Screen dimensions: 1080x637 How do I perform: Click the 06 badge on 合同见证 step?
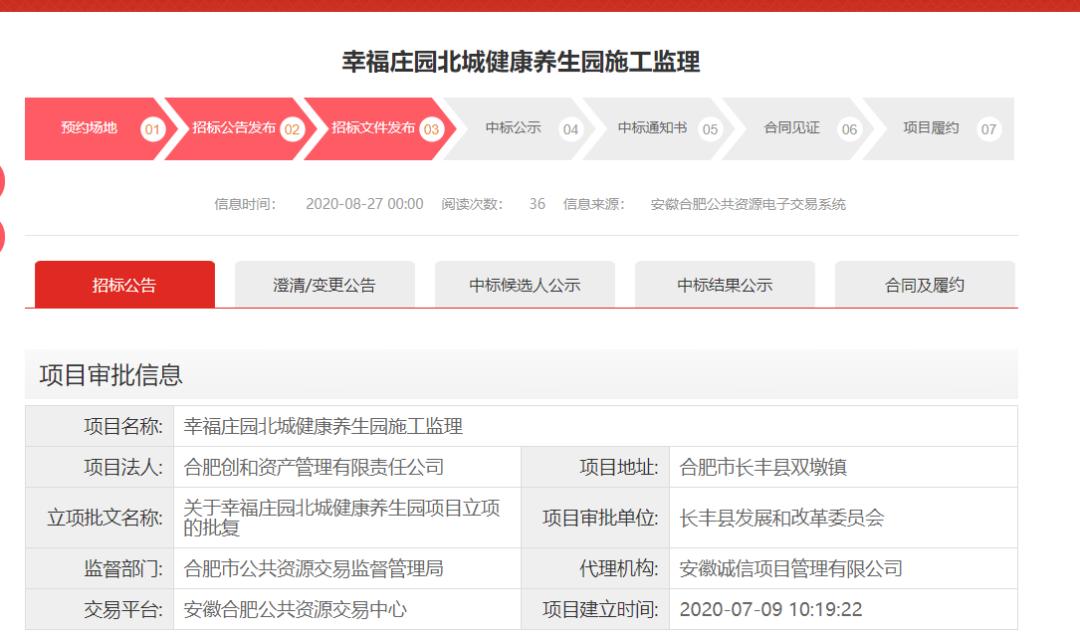point(848,129)
